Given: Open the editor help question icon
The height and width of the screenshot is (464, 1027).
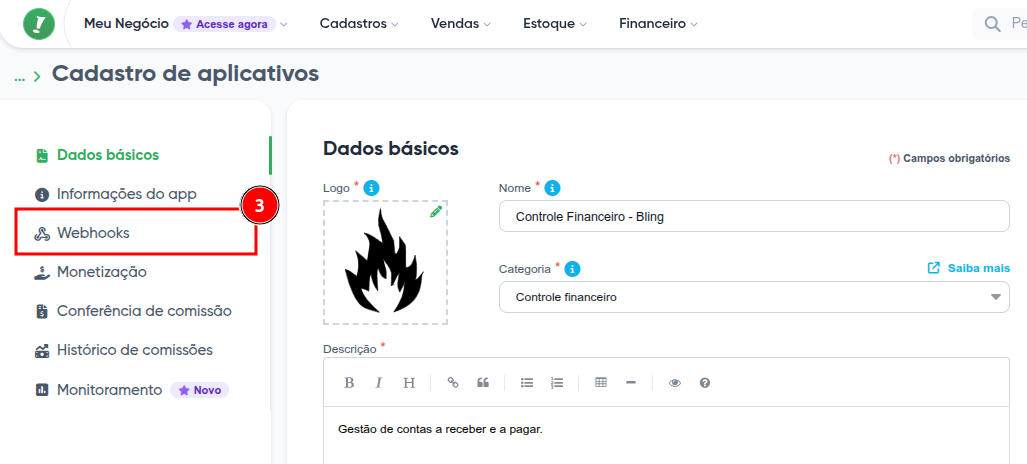Looking at the screenshot, I should [705, 383].
